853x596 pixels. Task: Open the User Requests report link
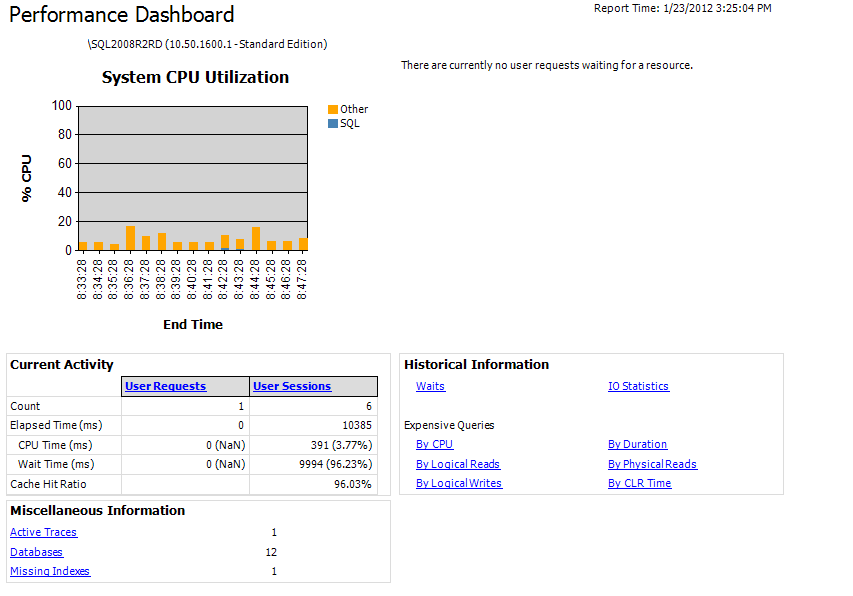click(165, 386)
